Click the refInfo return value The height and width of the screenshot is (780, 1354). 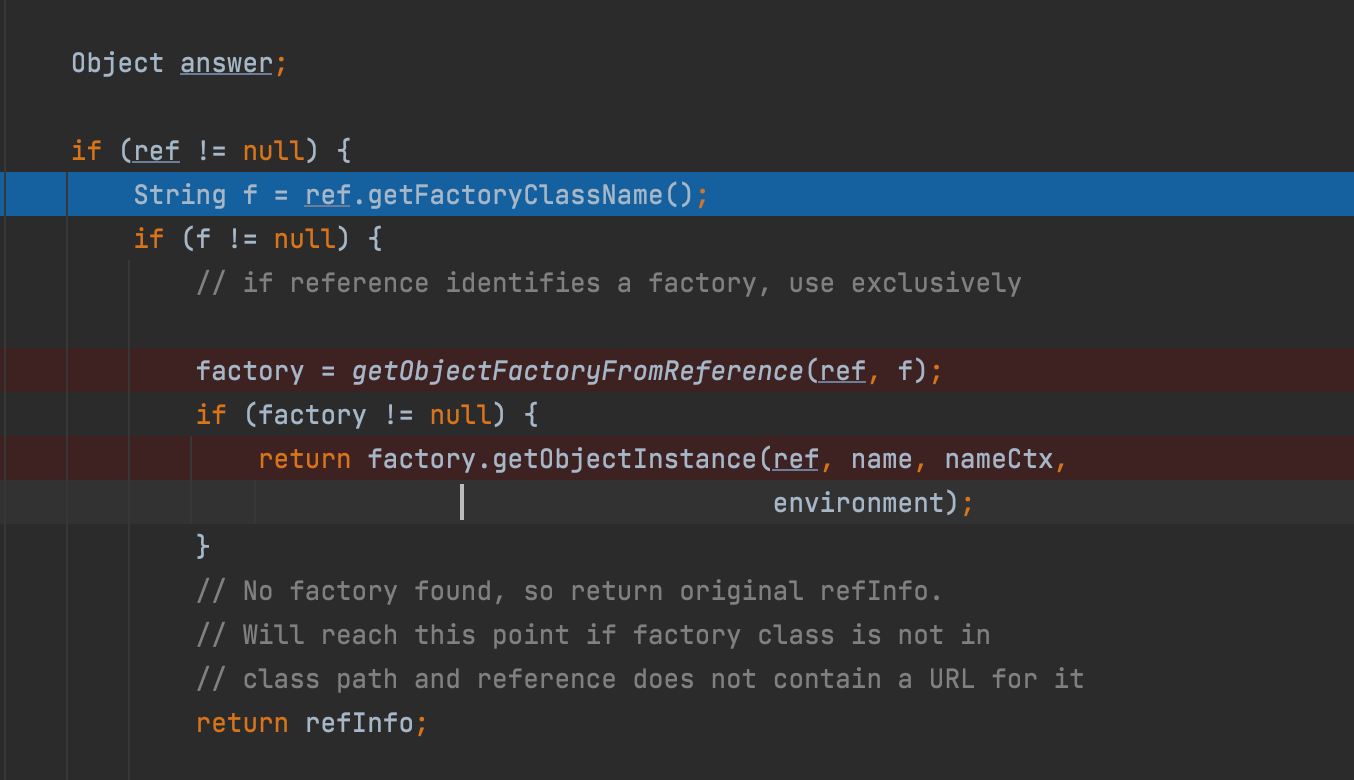pos(359,723)
